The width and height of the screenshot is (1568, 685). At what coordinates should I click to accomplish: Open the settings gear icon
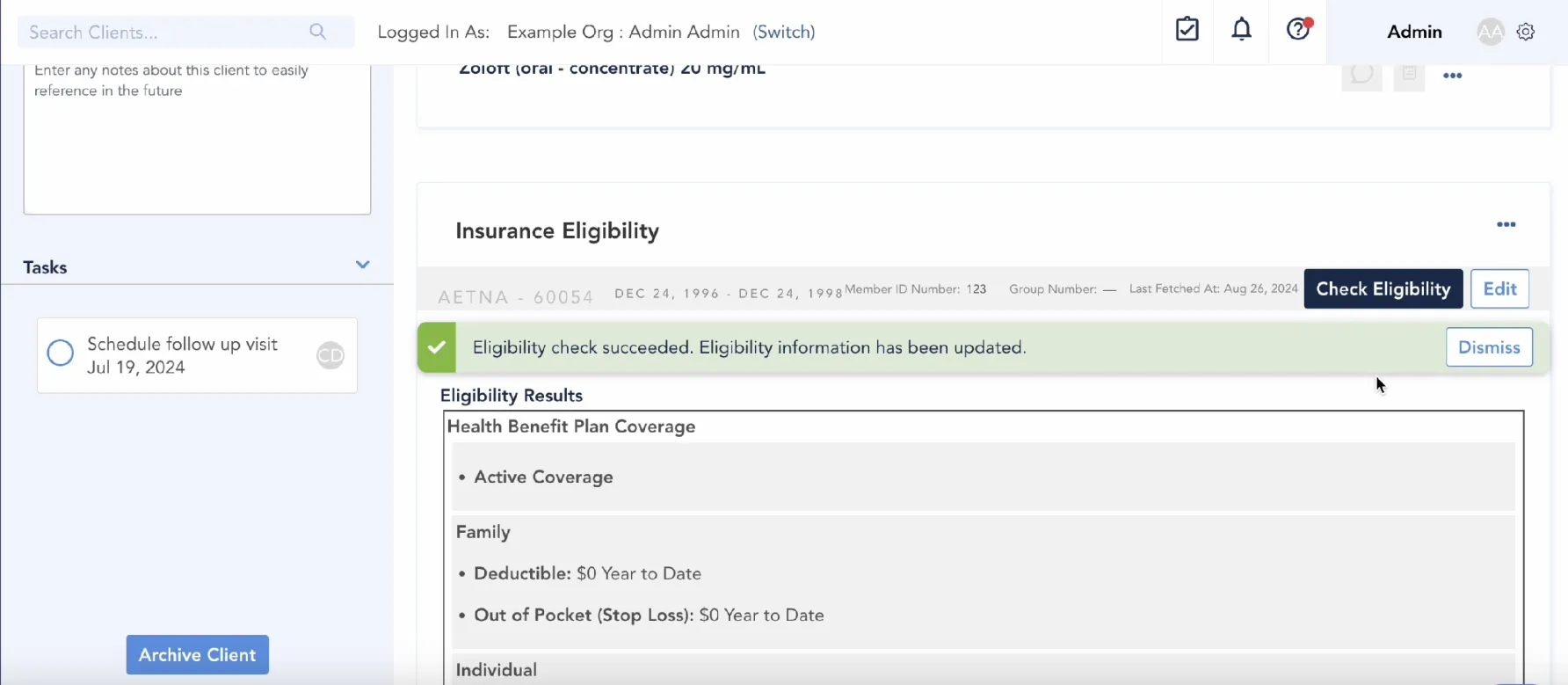coord(1526,32)
